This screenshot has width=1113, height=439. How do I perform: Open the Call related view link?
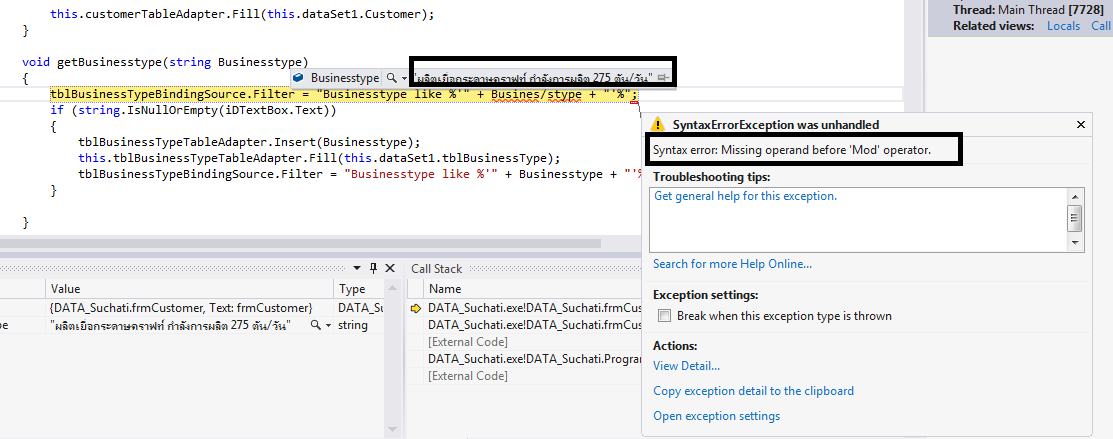click(1101, 26)
